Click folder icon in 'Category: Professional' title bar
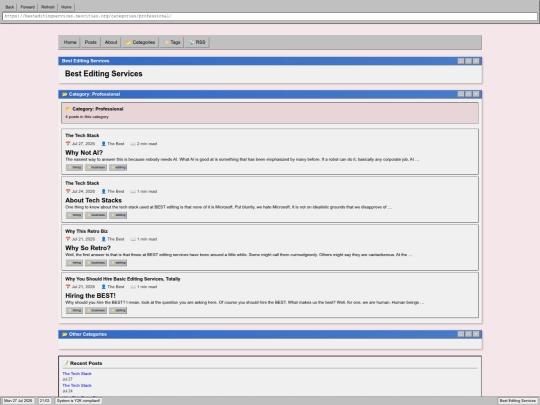 64,94
